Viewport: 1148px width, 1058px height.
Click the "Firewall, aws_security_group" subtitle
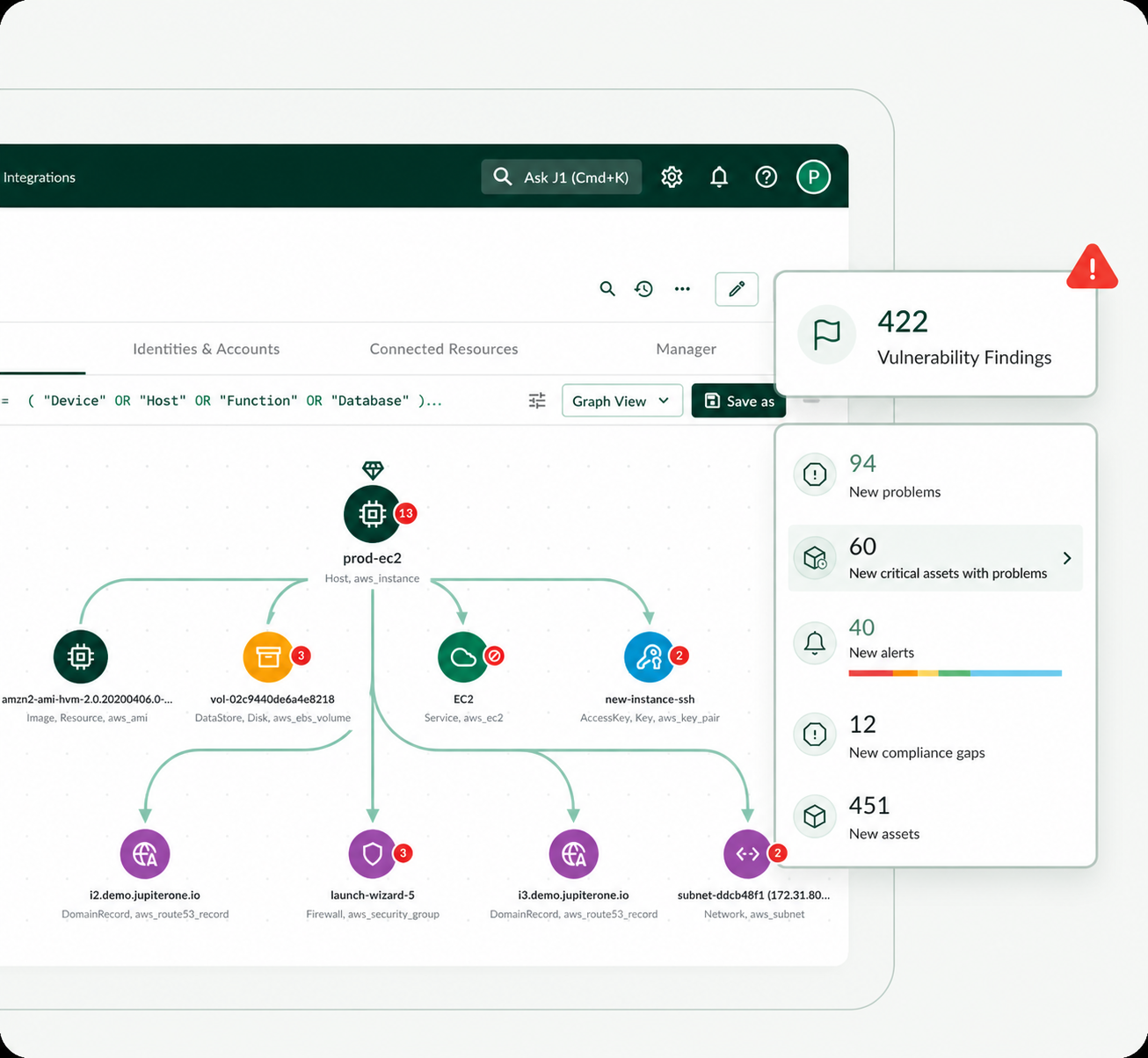(373, 915)
